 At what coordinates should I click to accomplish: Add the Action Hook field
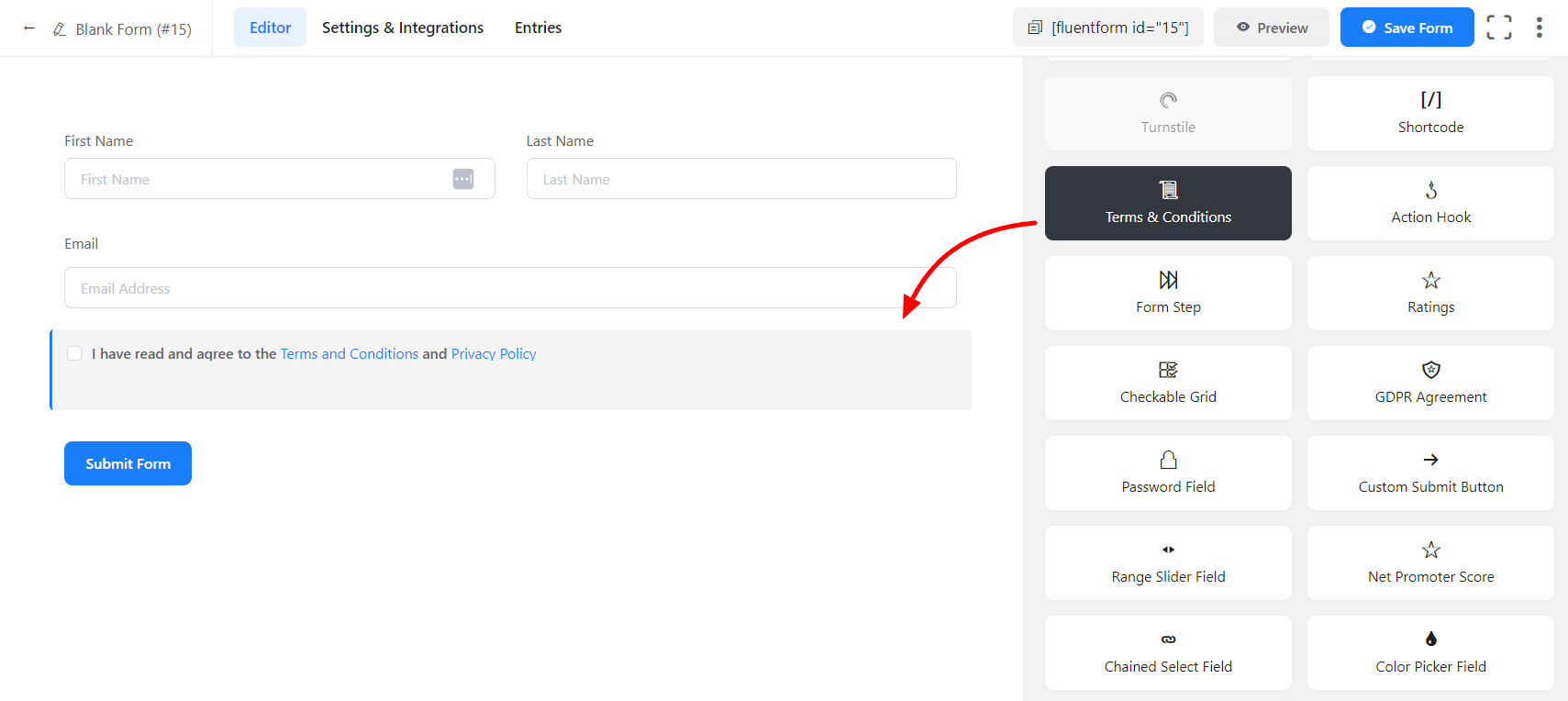click(x=1429, y=203)
